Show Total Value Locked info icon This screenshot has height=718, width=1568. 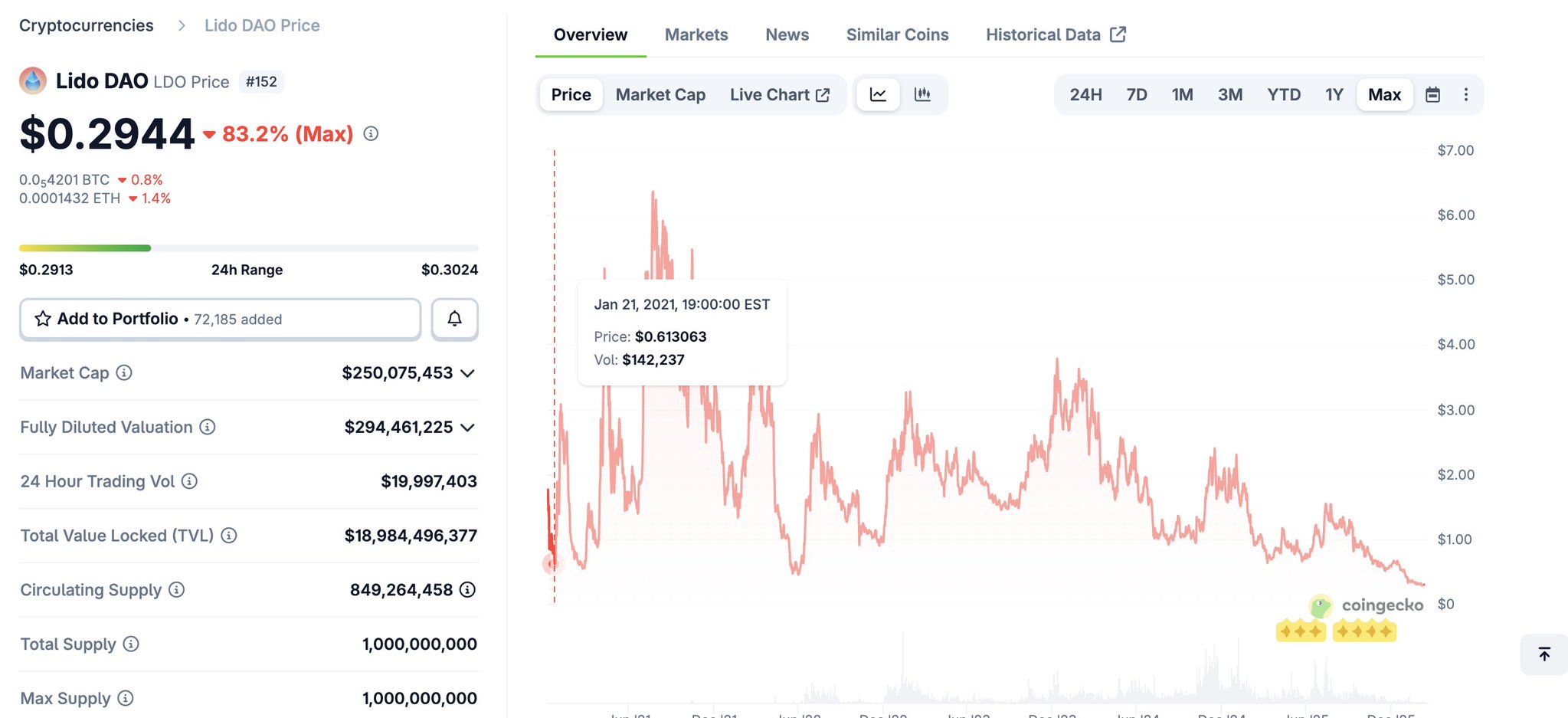click(x=229, y=536)
